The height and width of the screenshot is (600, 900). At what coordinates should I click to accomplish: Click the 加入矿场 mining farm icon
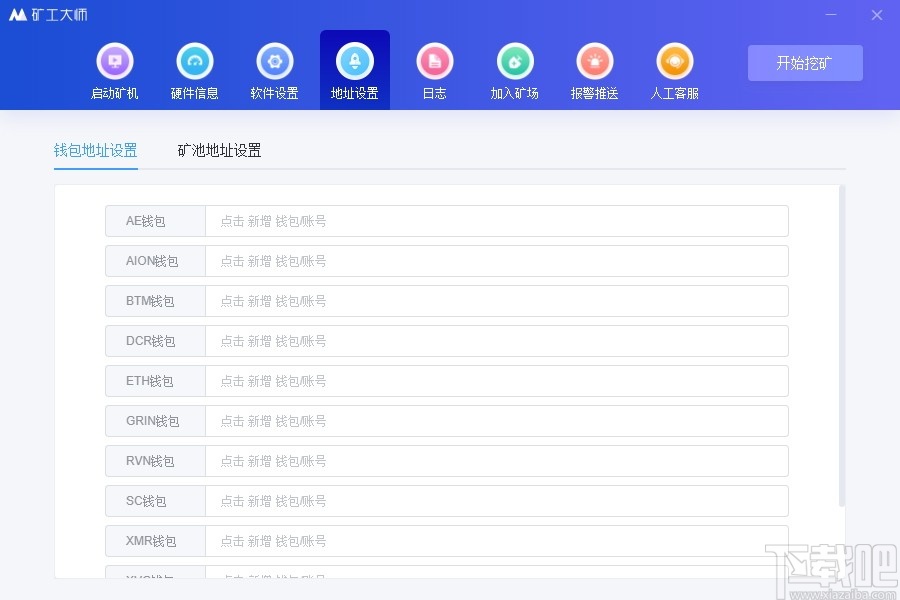coord(514,70)
